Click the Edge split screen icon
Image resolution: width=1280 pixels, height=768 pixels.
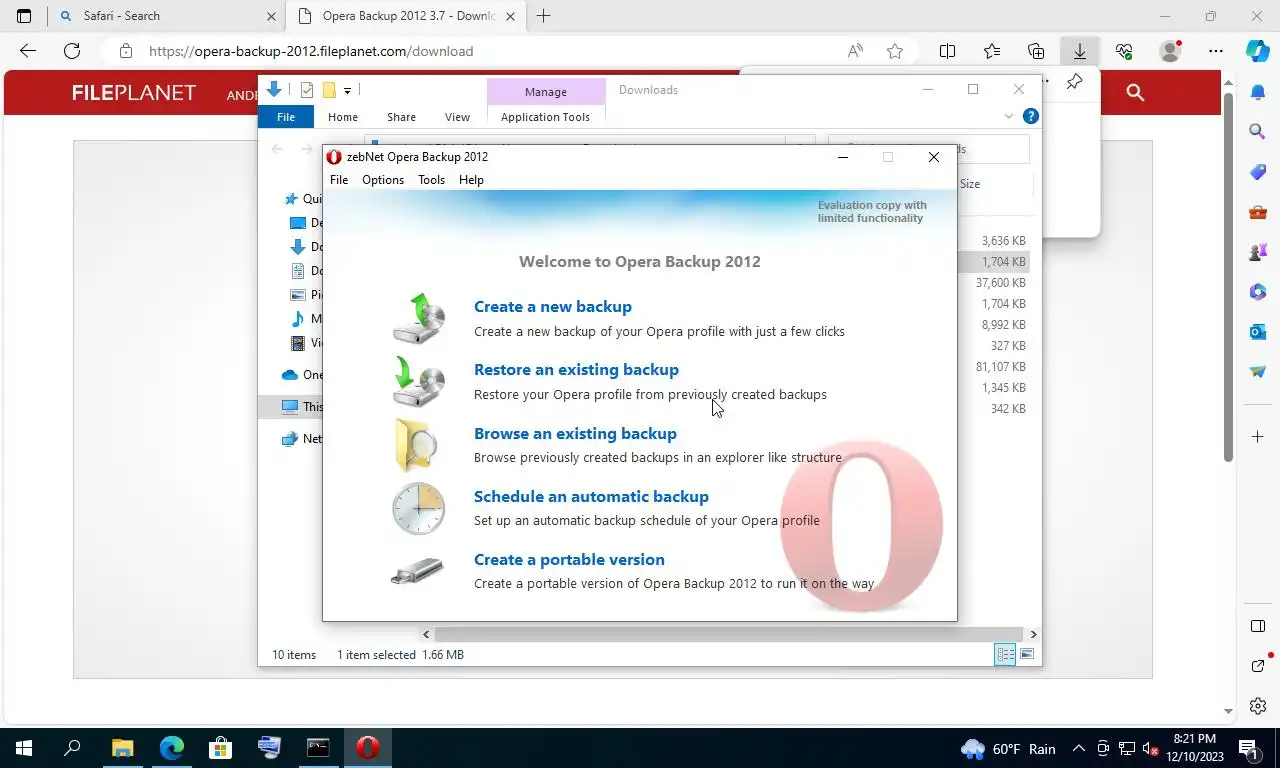tap(947, 51)
